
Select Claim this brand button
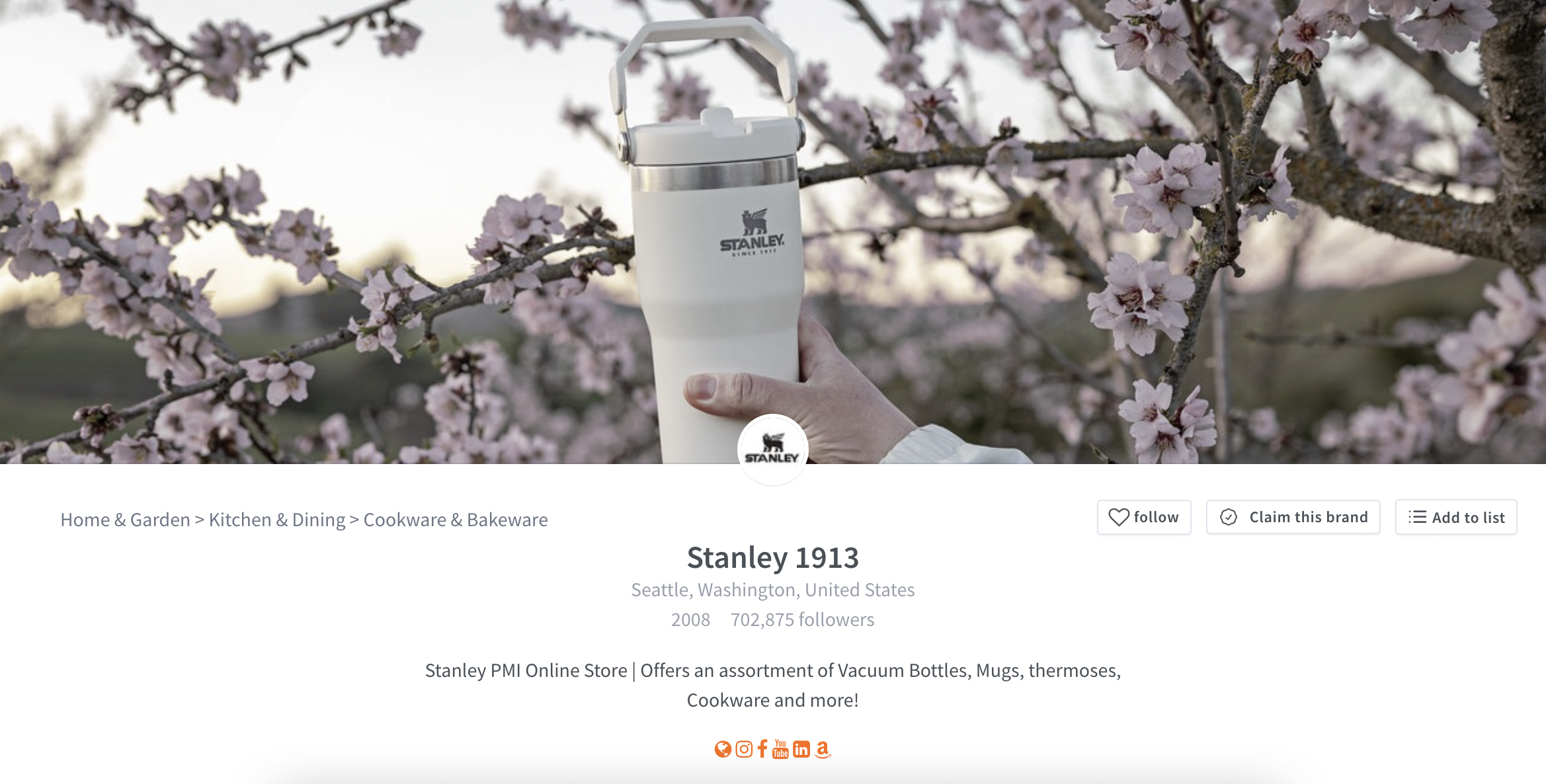[1293, 517]
